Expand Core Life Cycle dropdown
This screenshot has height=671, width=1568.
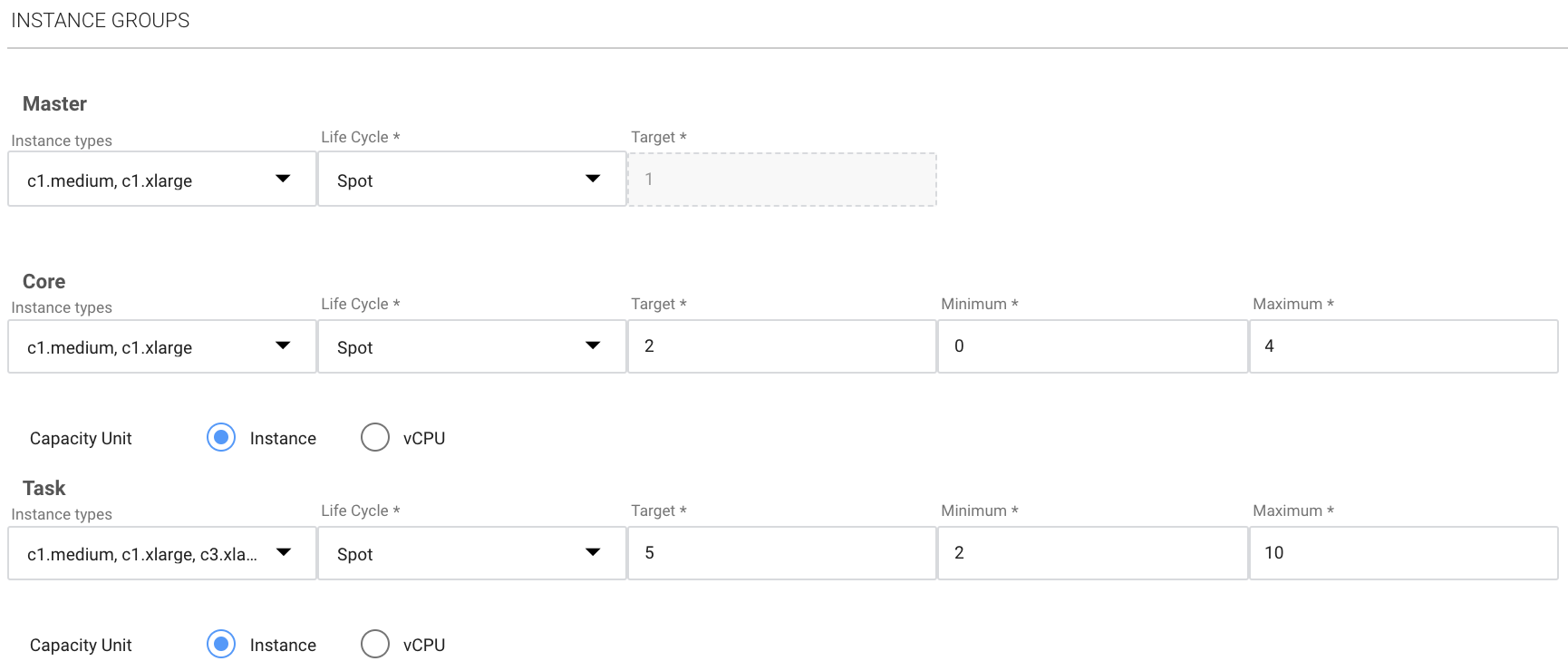471,346
